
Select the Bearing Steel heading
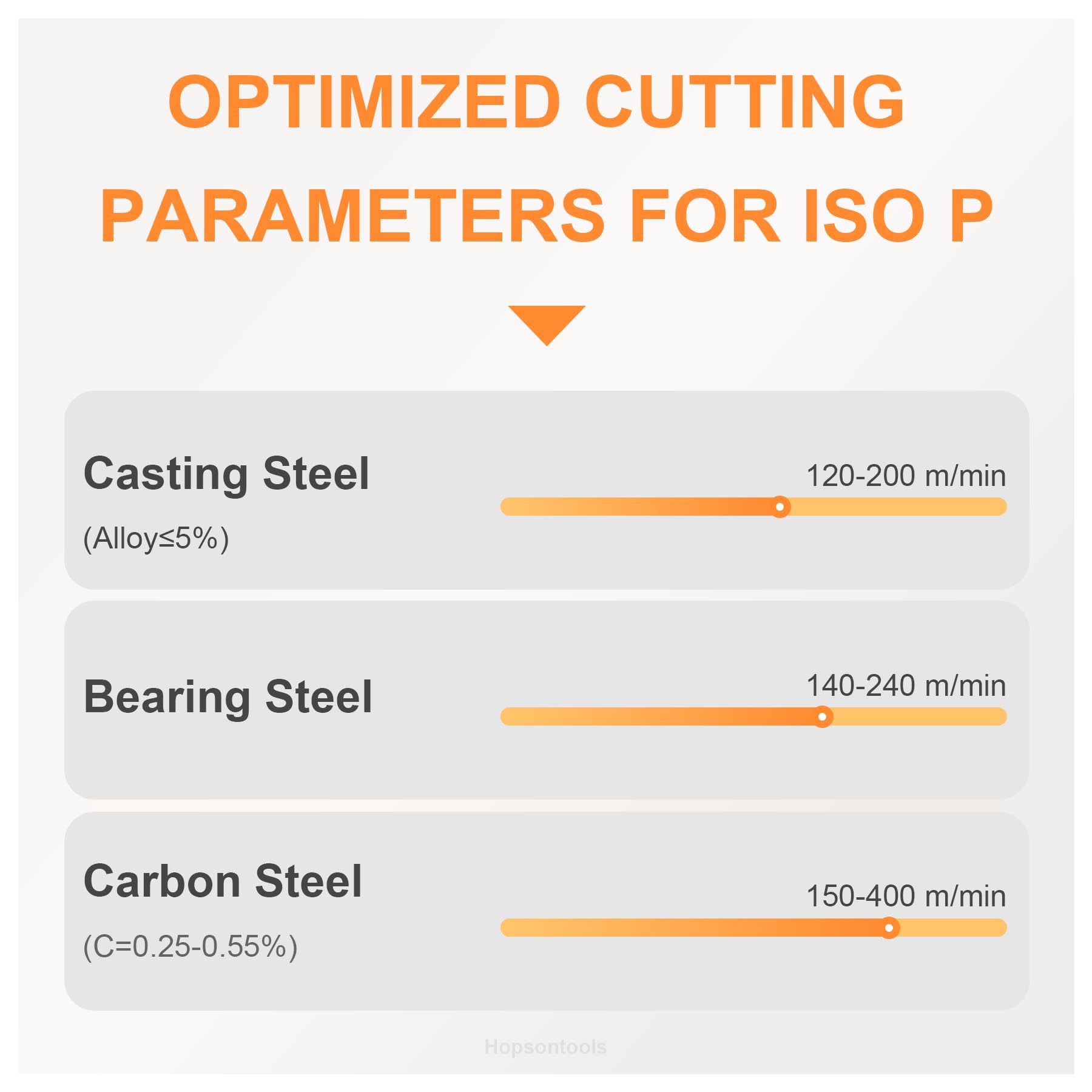point(228,697)
